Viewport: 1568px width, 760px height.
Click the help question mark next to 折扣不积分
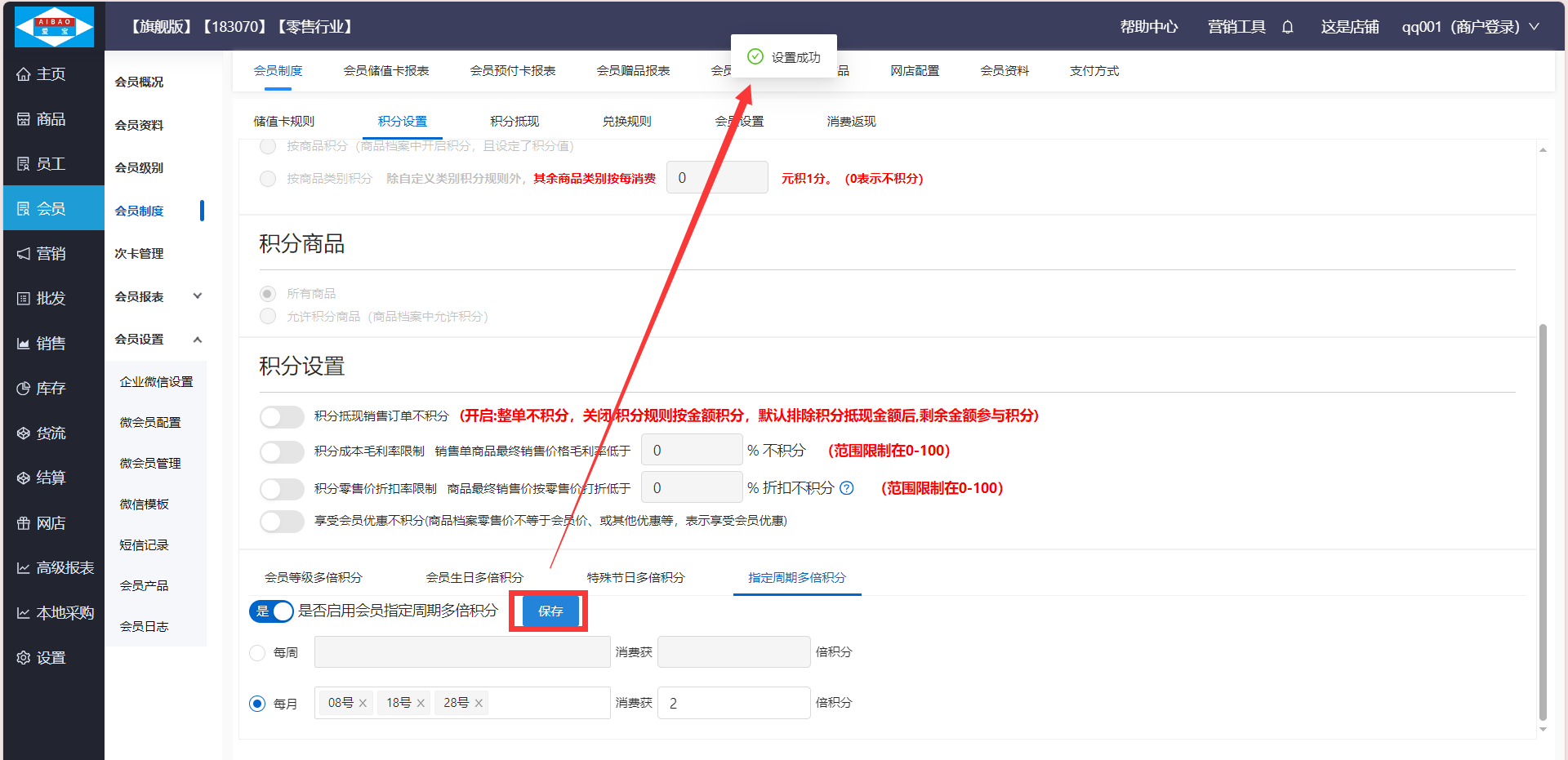[847, 488]
